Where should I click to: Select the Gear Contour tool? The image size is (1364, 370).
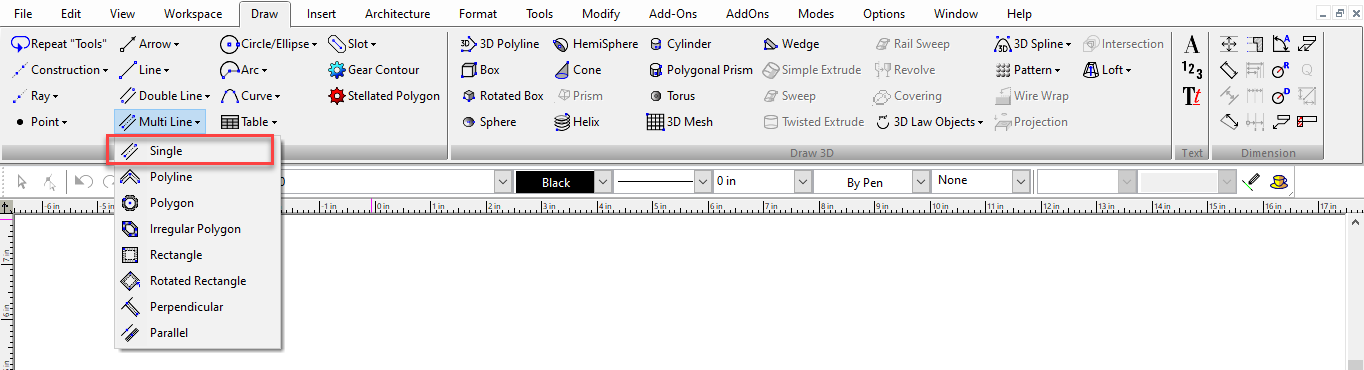(374, 70)
